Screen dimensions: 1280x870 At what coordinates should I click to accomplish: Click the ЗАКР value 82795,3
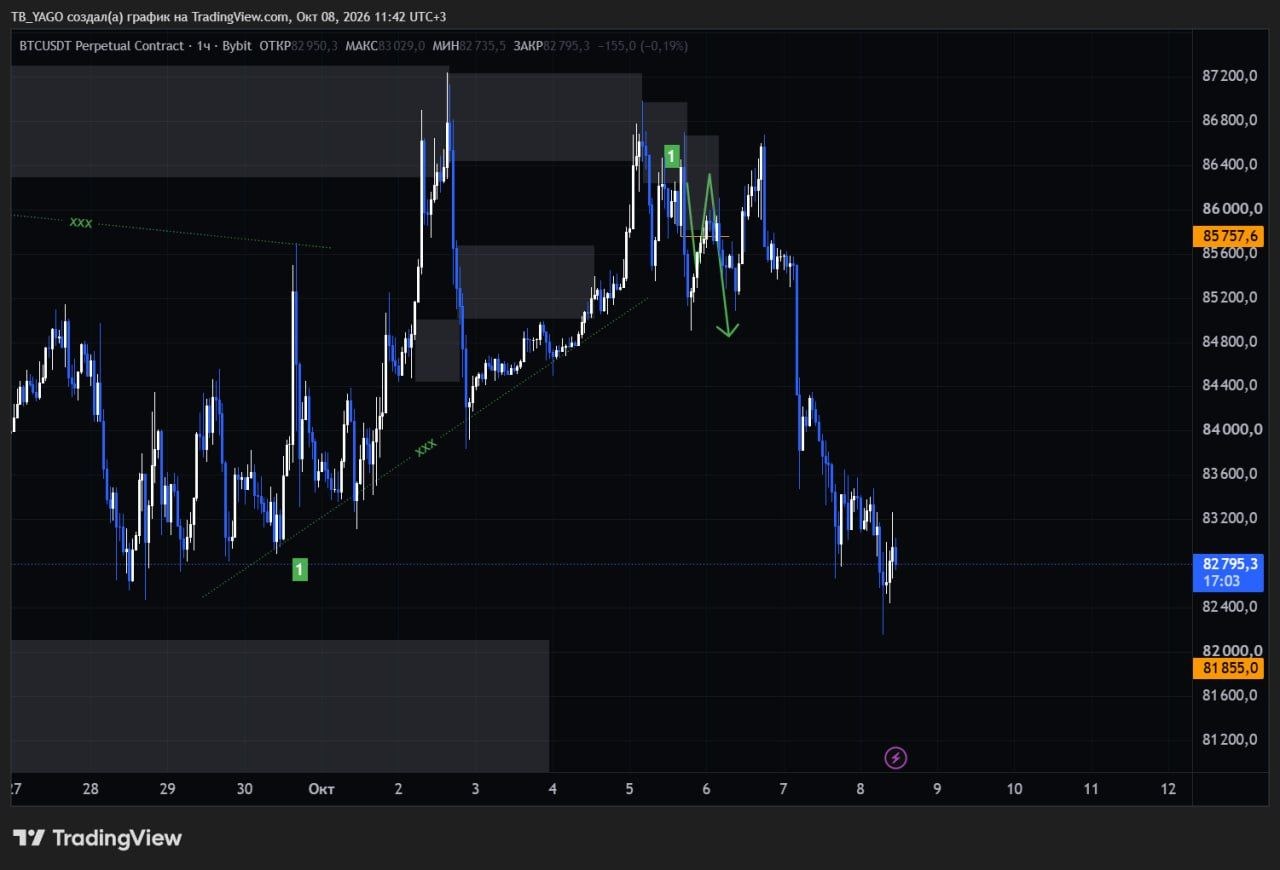pyautogui.click(x=567, y=46)
